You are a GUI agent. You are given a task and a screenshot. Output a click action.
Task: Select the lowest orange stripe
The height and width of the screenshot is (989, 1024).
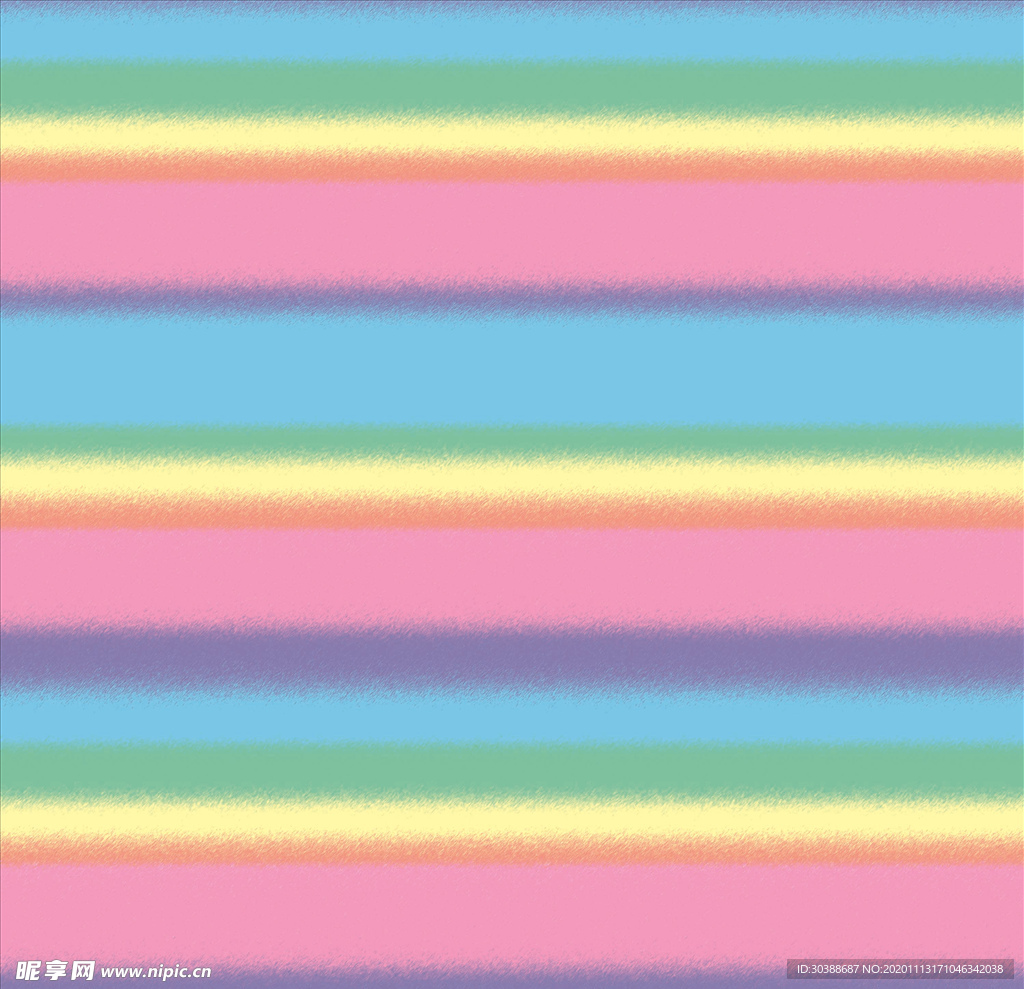coord(512,852)
